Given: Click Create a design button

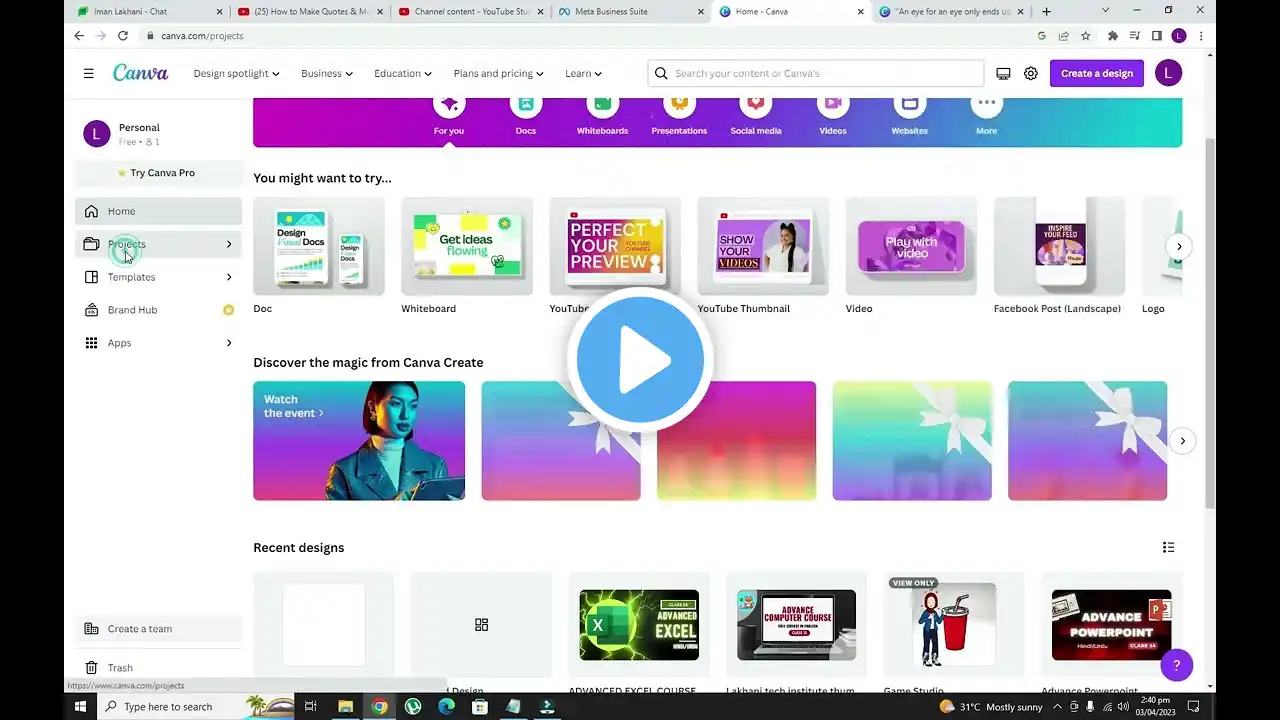Looking at the screenshot, I should [x=1097, y=73].
